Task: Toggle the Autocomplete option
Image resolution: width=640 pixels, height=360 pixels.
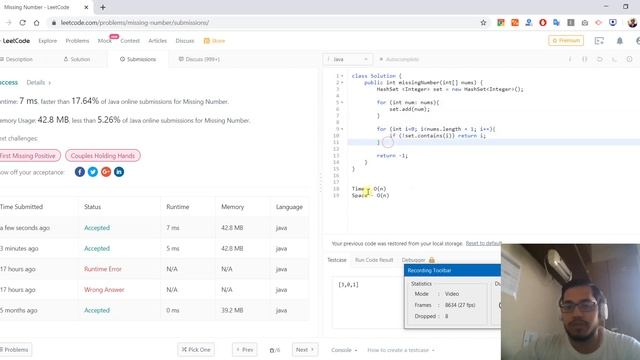Action: 399,59
